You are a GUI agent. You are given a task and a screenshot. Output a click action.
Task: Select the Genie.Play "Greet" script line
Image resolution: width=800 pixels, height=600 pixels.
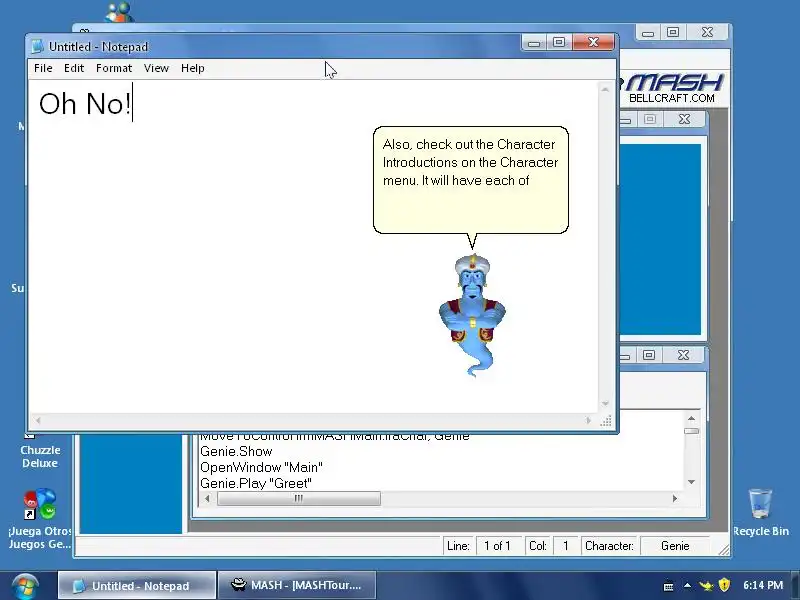point(256,483)
